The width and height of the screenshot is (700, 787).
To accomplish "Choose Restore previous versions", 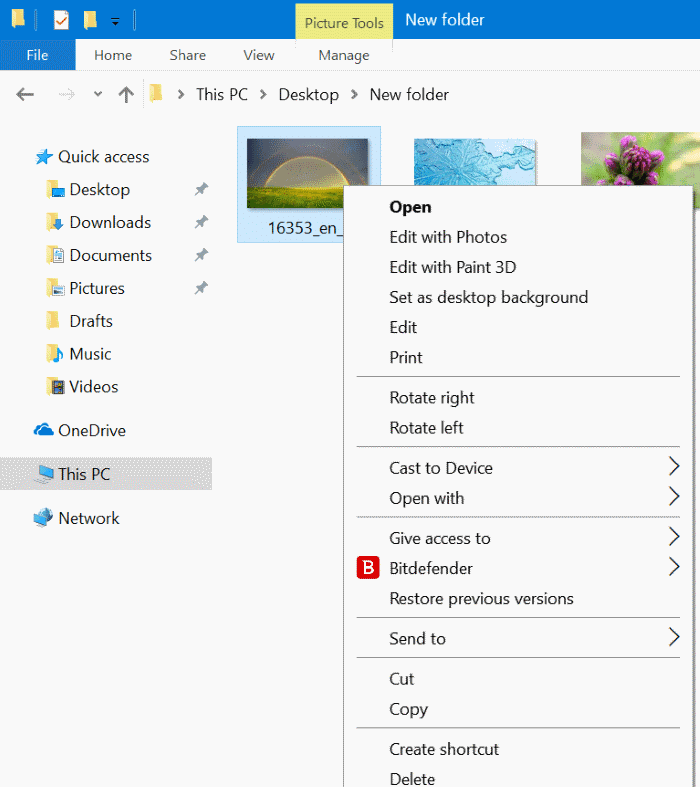I will coord(481,598).
